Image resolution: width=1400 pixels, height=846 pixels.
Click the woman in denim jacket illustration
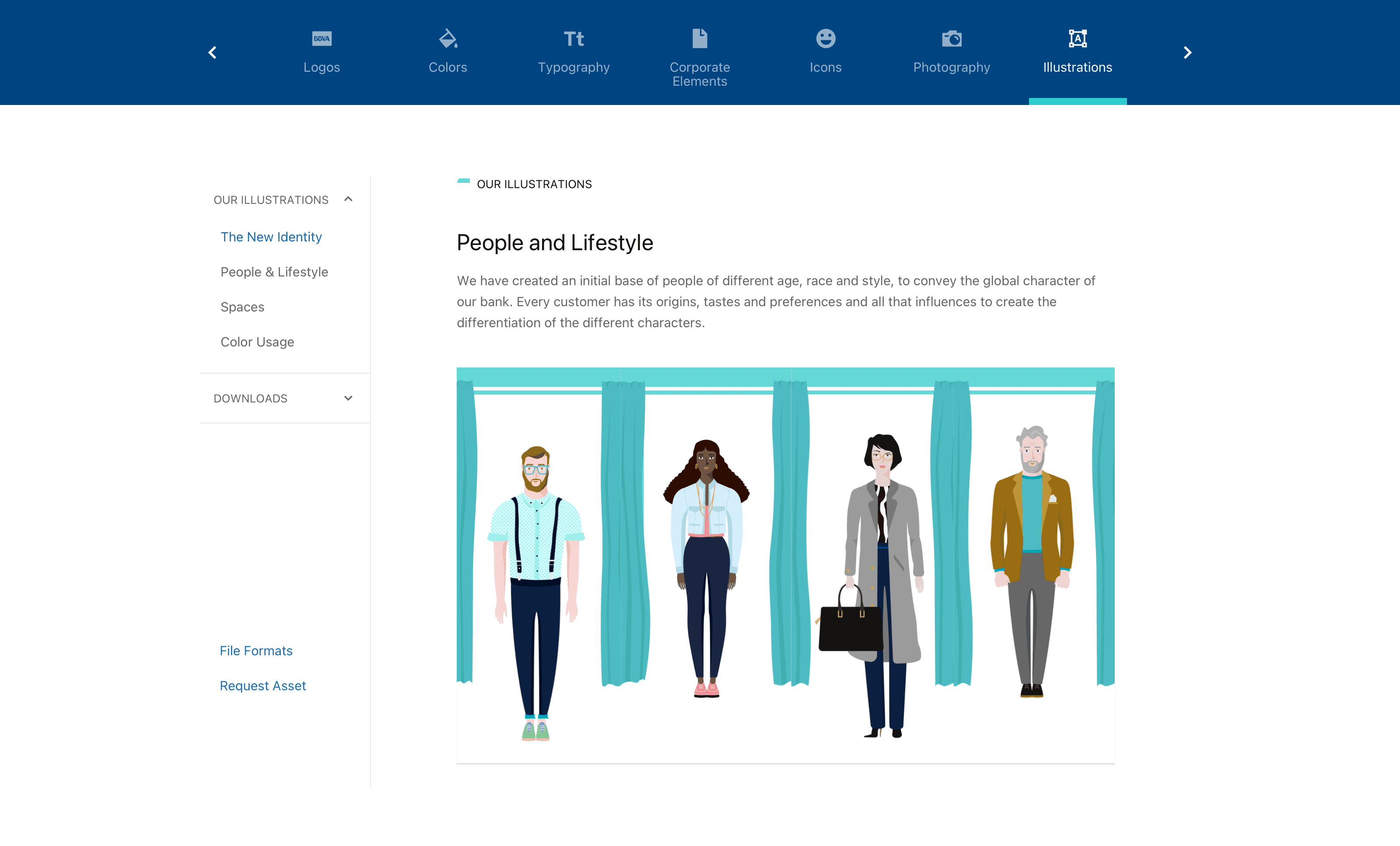706,568
